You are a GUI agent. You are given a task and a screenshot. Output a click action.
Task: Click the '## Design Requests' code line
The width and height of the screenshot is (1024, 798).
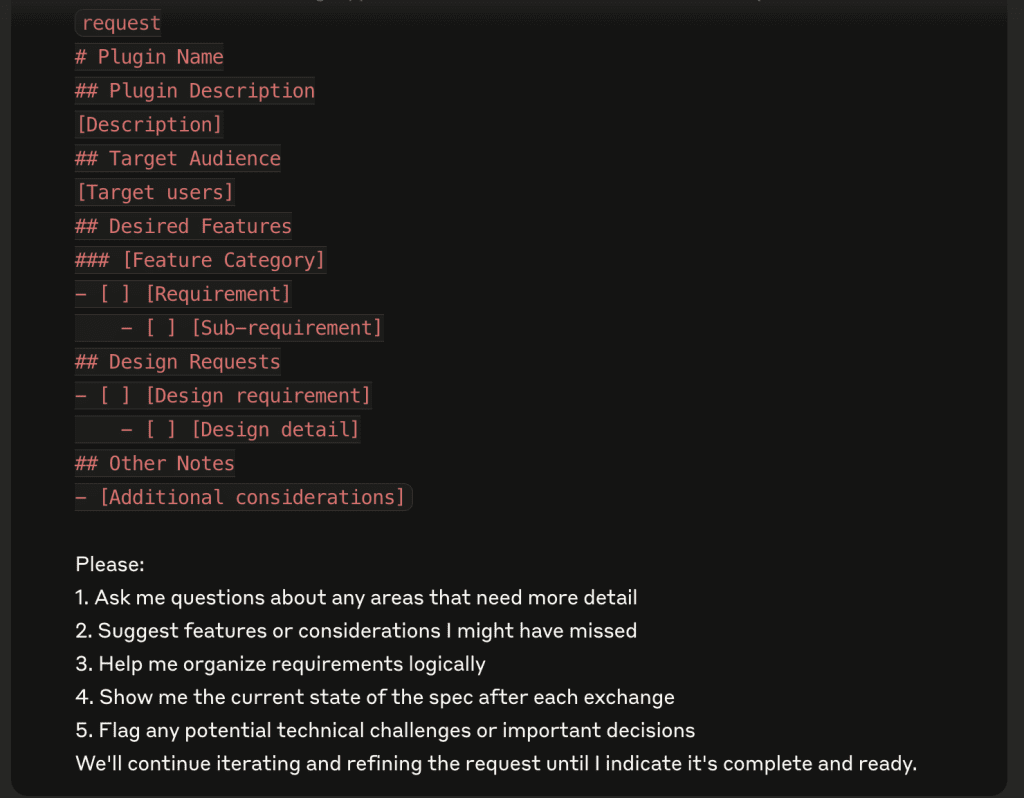pyautogui.click(x=178, y=362)
